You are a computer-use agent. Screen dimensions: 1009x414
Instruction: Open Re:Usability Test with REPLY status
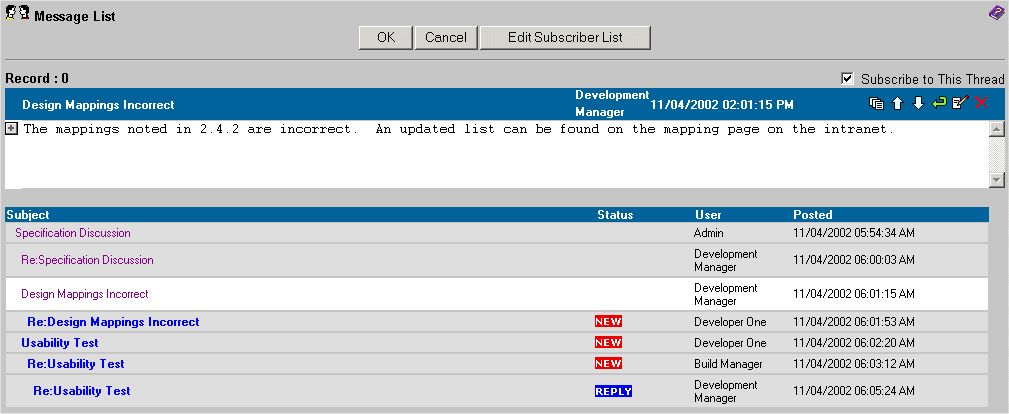click(82, 391)
